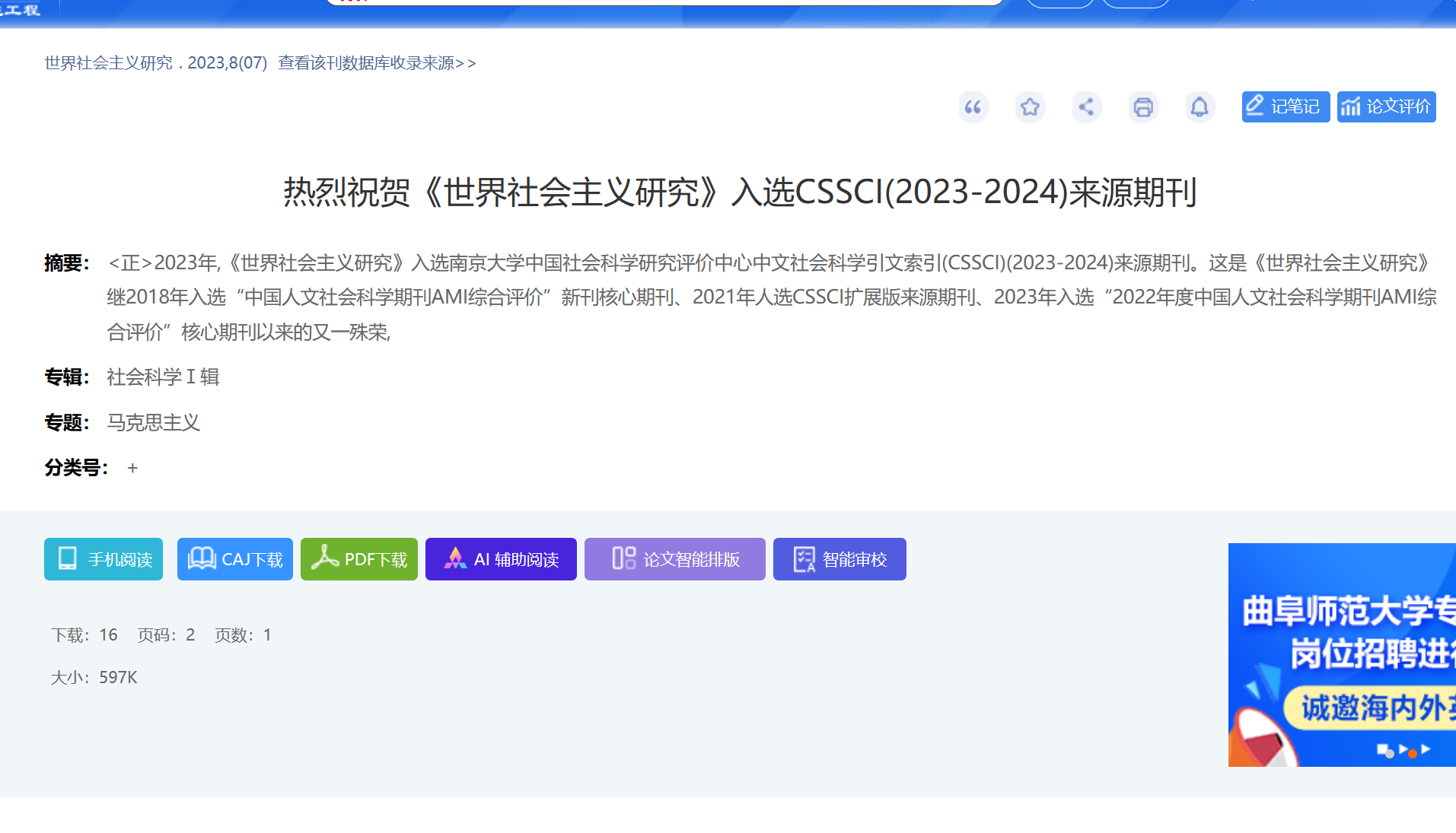Print the article using the printer icon

1142,107
